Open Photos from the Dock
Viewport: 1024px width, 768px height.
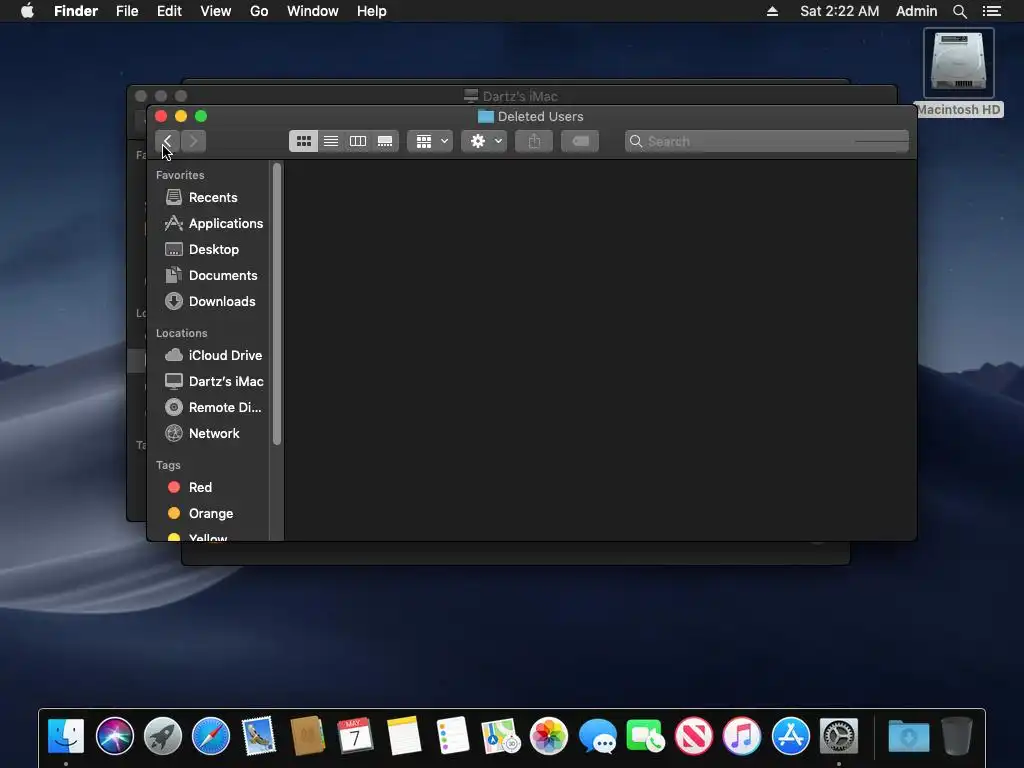pos(549,736)
